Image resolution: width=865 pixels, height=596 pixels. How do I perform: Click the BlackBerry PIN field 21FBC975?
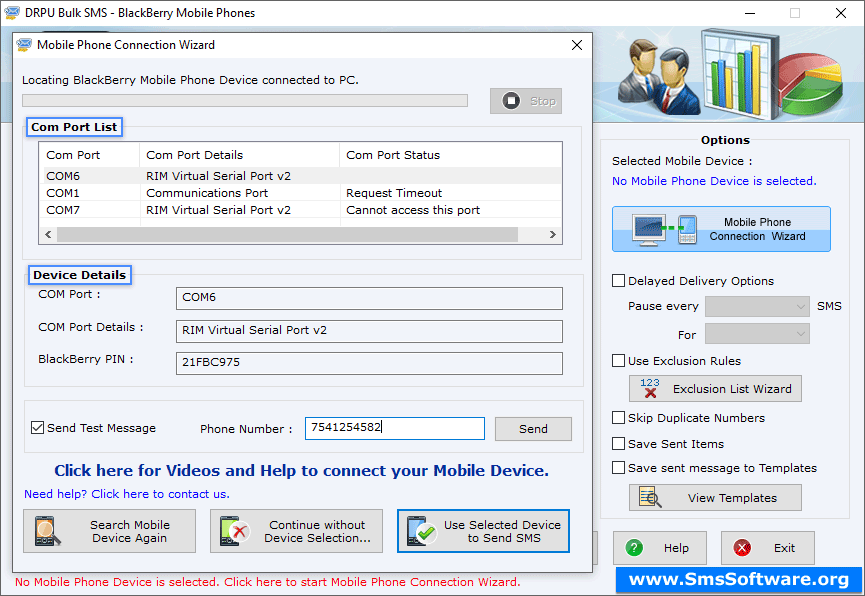pyautogui.click(x=369, y=363)
